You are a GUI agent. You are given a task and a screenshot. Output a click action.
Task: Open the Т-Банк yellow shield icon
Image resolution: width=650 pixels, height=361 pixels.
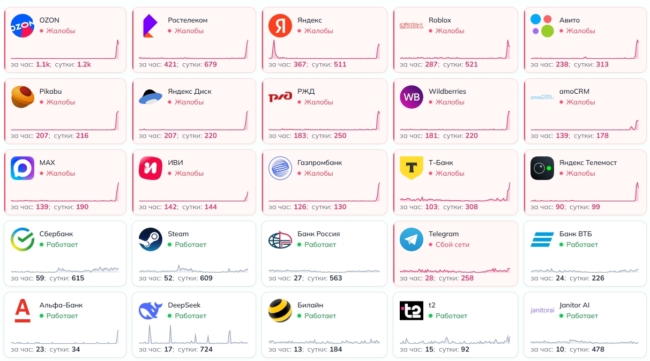point(411,168)
